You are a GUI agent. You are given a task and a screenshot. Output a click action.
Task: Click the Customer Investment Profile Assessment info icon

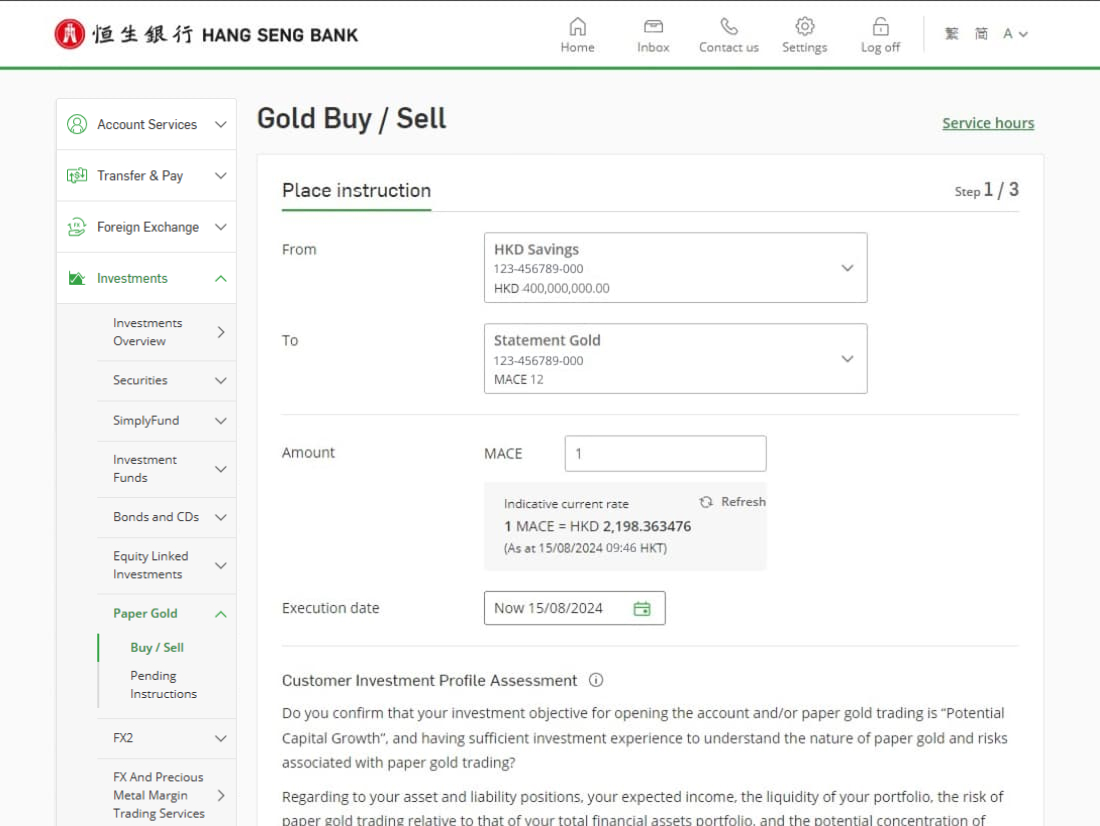pyautogui.click(x=596, y=680)
